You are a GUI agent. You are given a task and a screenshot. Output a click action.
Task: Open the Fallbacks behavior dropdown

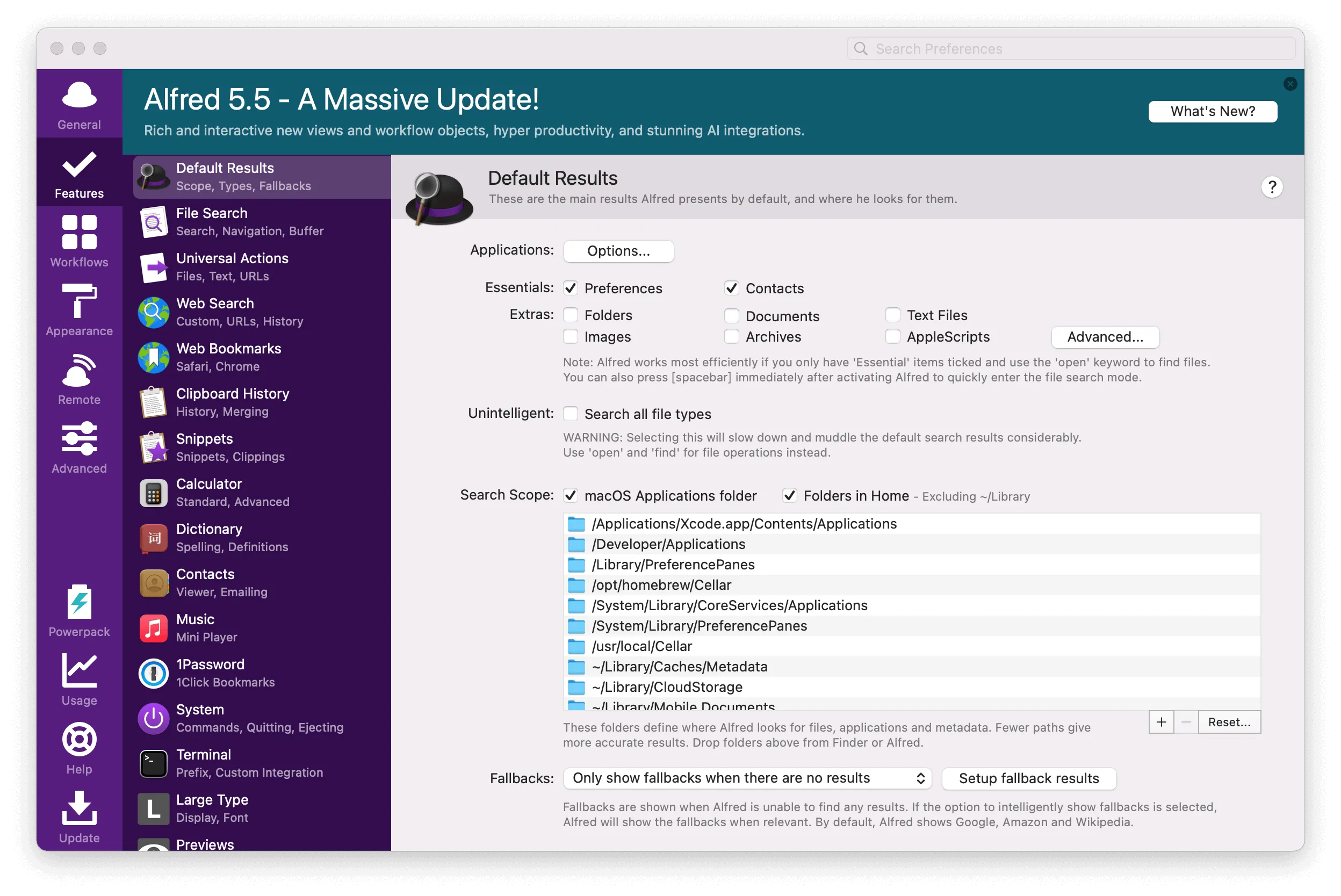[747, 778]
